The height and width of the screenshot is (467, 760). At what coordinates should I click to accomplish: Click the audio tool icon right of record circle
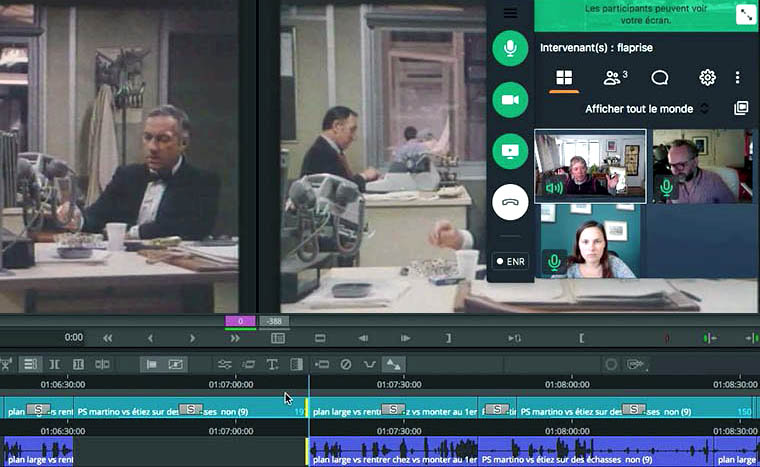[x=635, y=364]
